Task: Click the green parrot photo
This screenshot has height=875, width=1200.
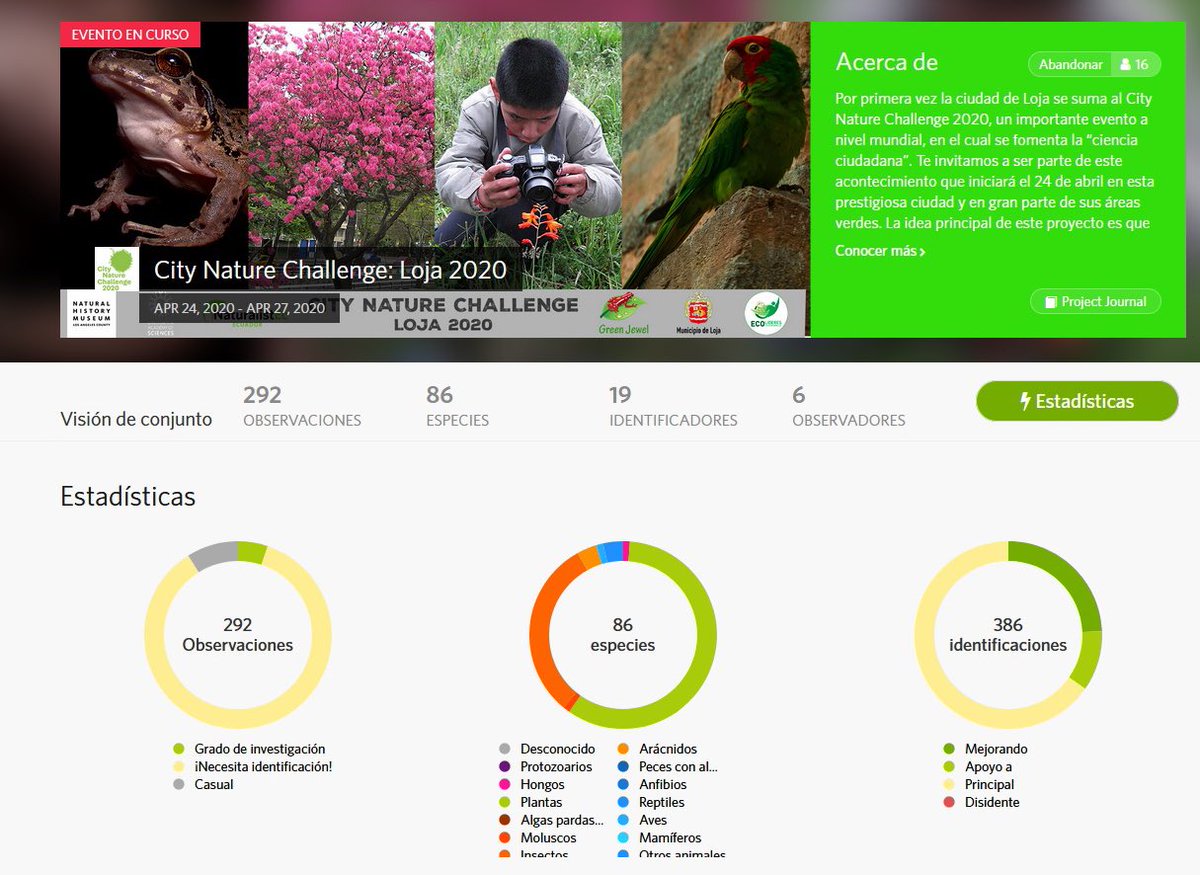Action: click(x=715, y=155)
